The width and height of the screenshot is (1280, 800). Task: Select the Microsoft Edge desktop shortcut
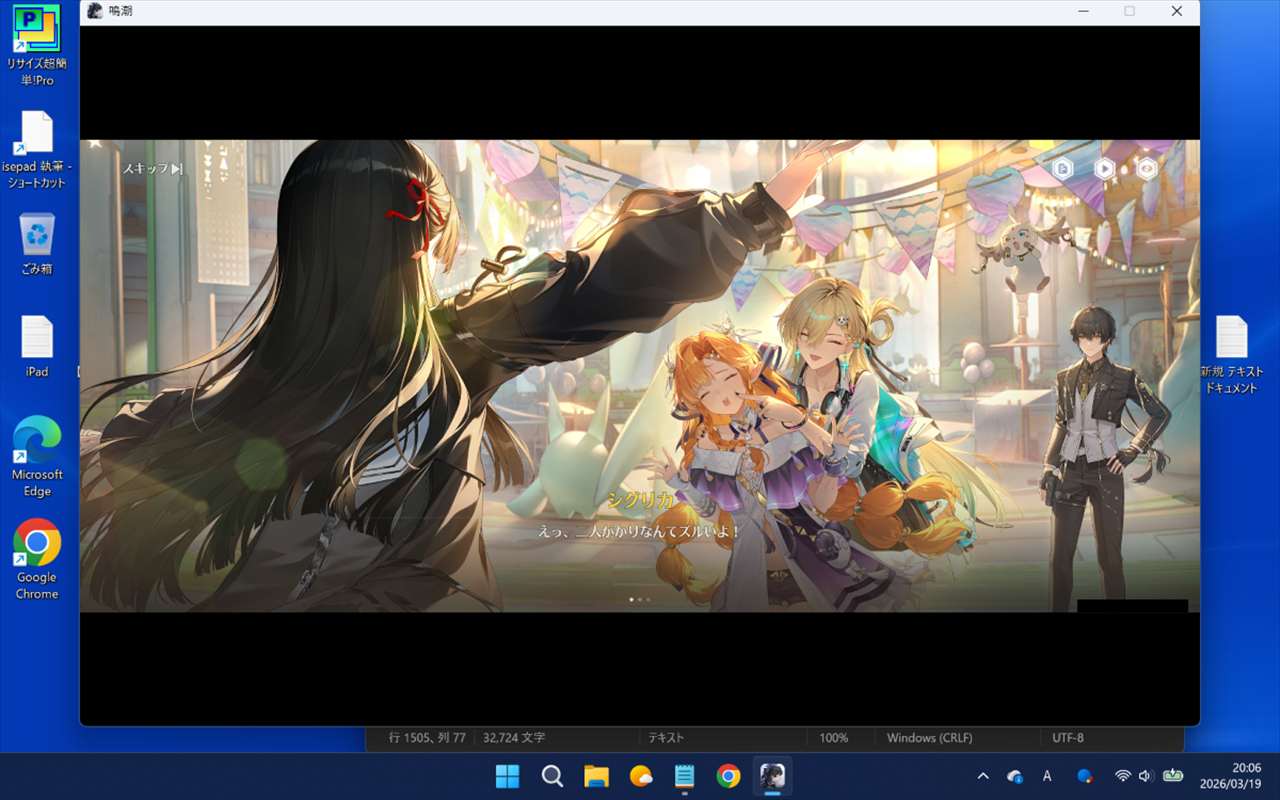click(37, 441)
